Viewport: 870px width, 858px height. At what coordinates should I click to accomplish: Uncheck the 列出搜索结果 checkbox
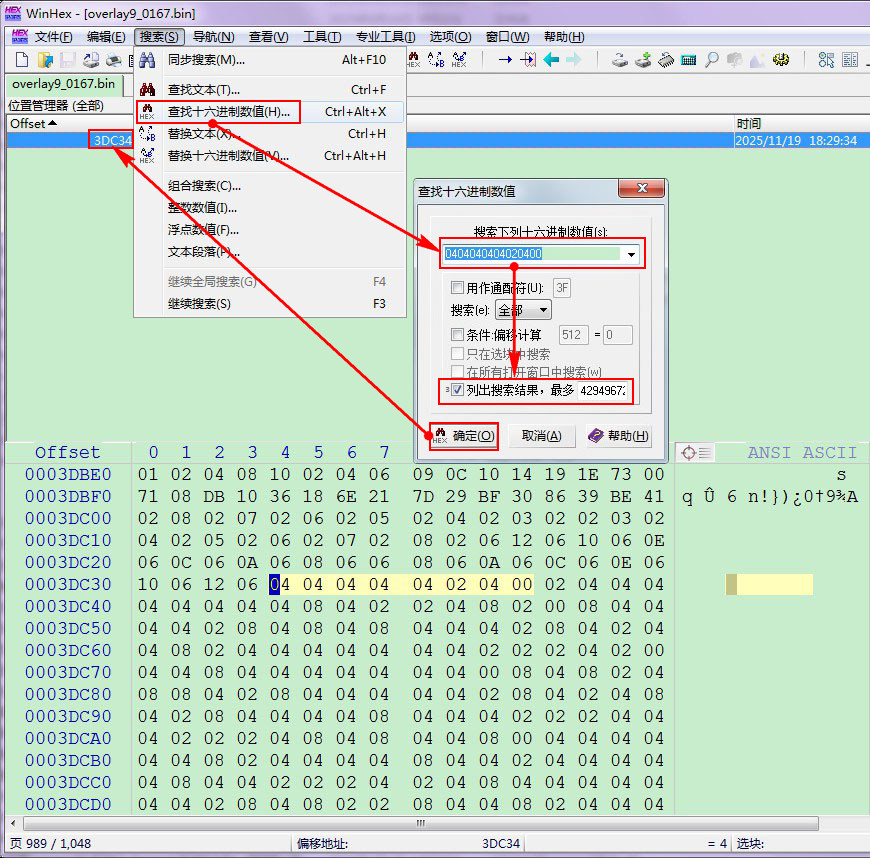(x=457, y=390)
